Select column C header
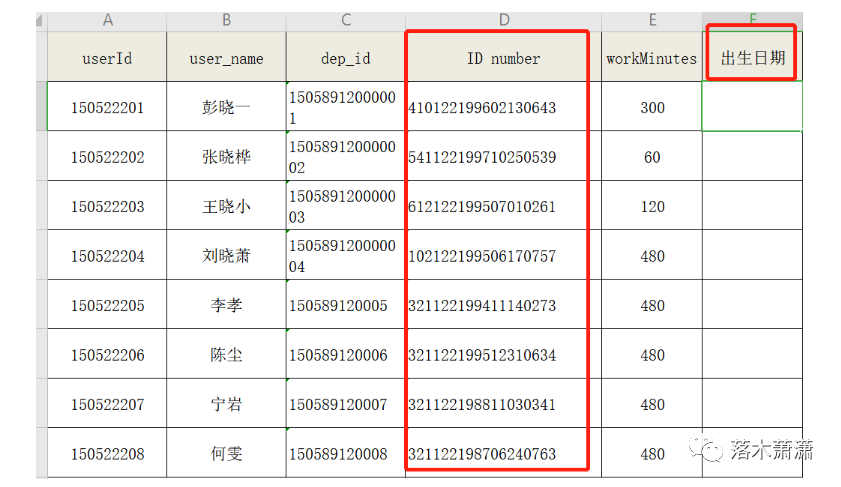 click(x=345, y=21)
